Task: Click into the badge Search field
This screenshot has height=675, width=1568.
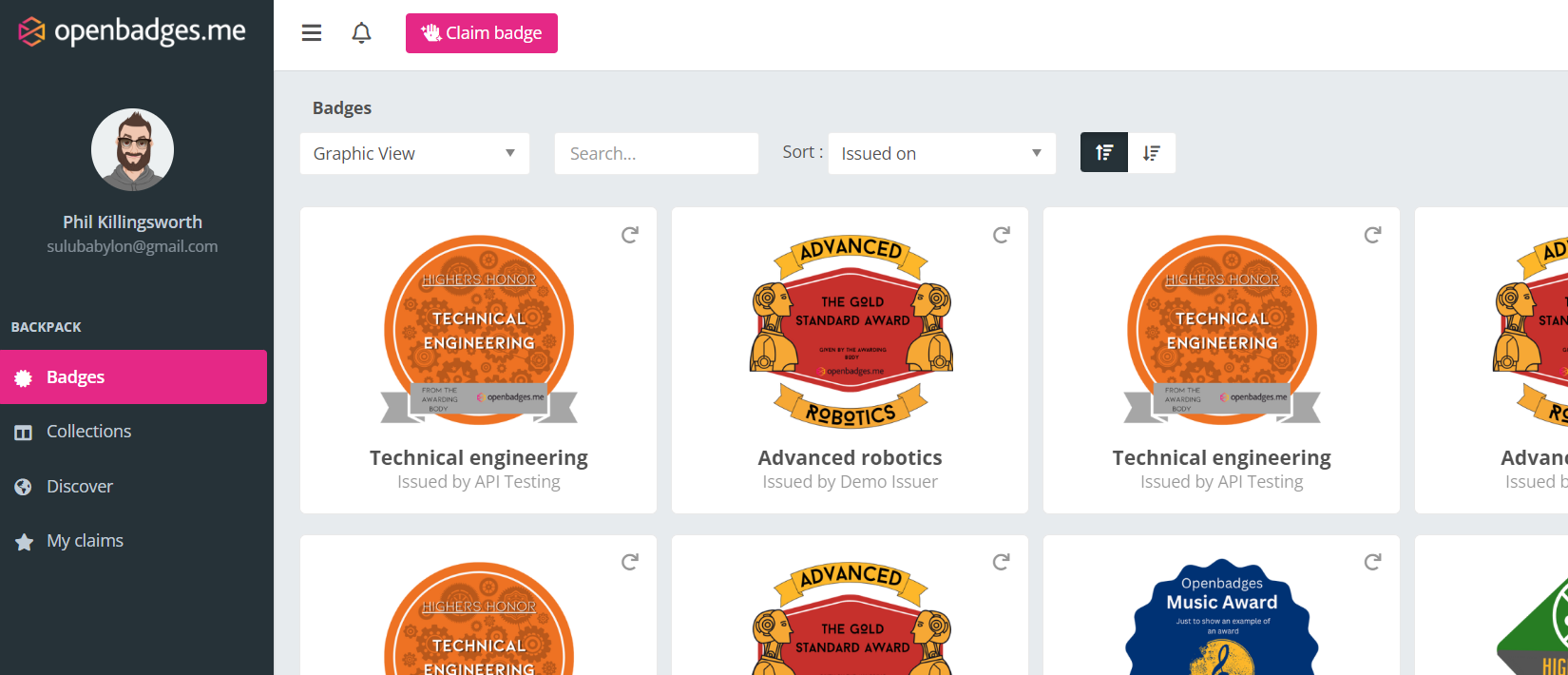Action: [x=656, y=153]
